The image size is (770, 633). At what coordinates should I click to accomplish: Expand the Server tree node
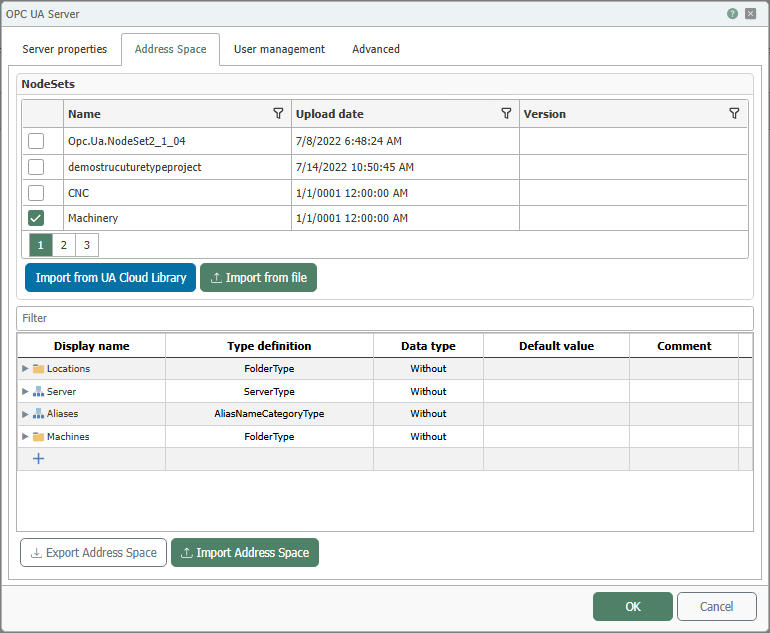[x=25, y=391]
